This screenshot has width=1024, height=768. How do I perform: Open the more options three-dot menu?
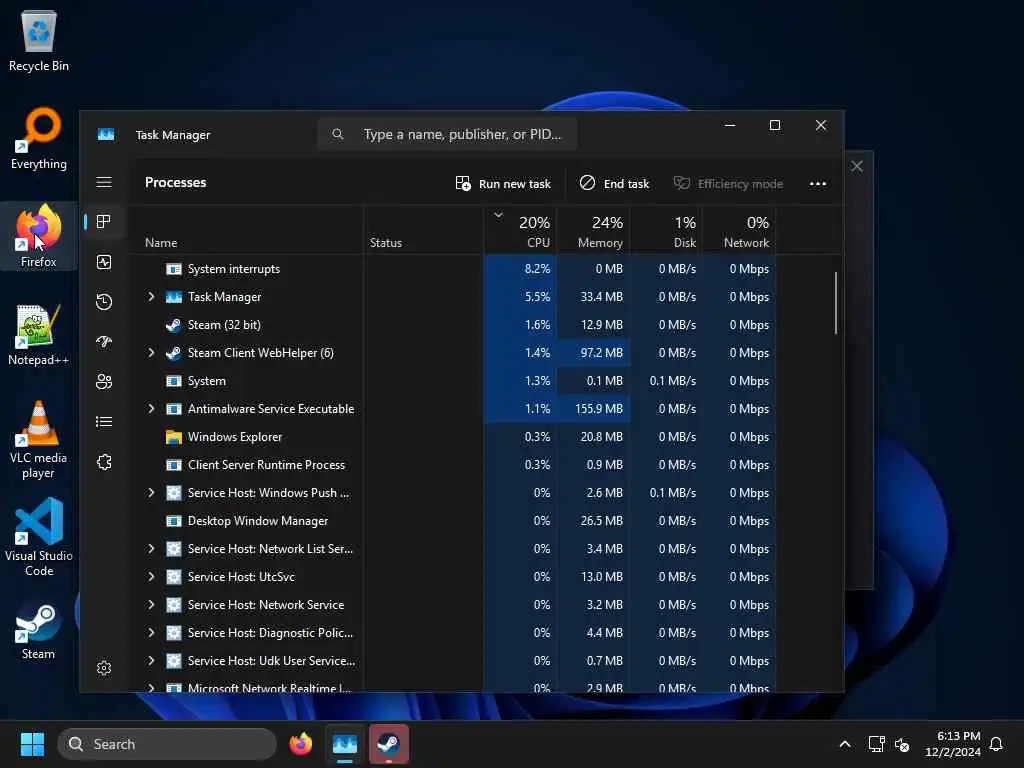[x=818, y=184]
